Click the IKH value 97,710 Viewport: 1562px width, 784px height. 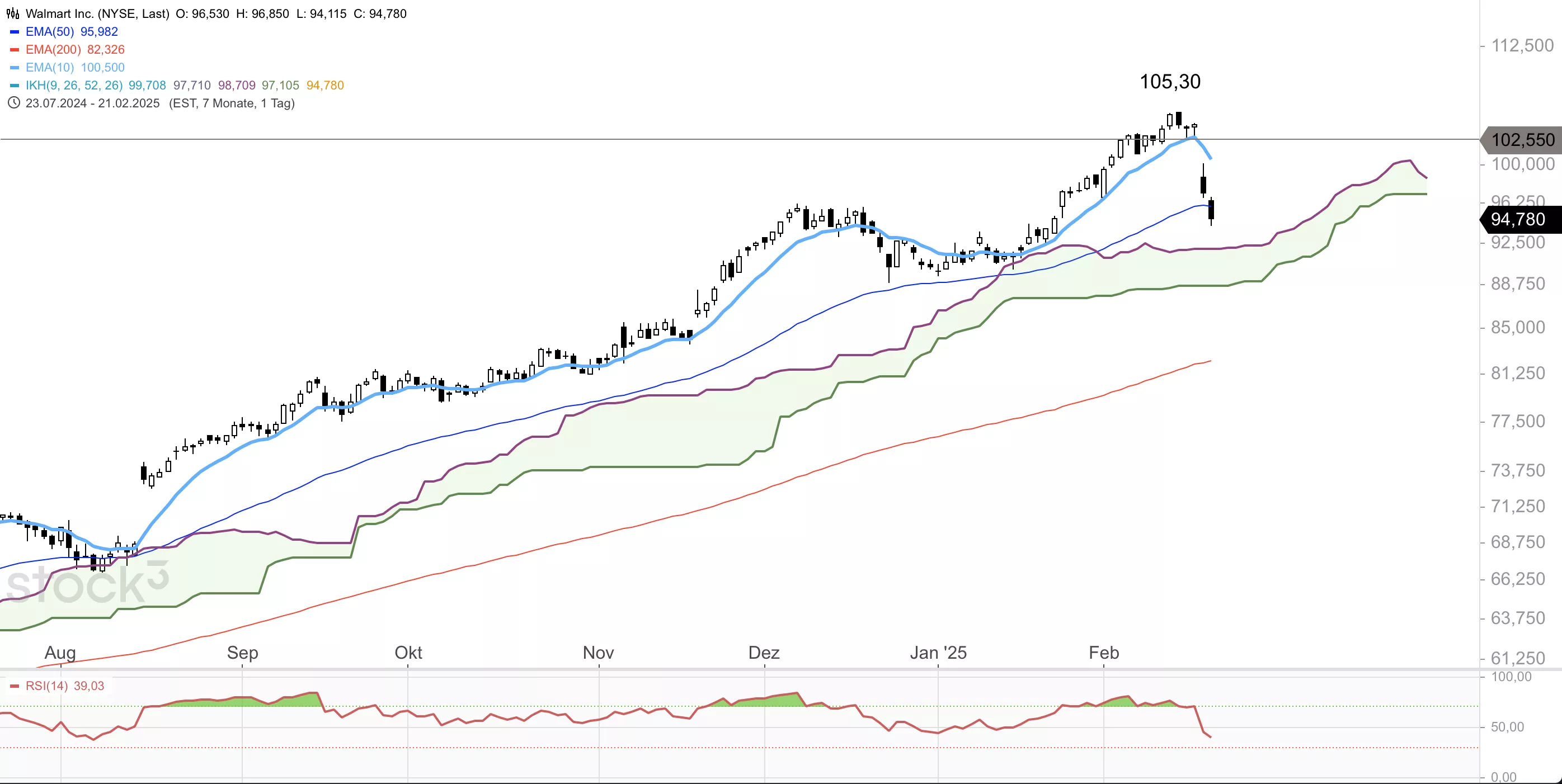pos(192,86)
